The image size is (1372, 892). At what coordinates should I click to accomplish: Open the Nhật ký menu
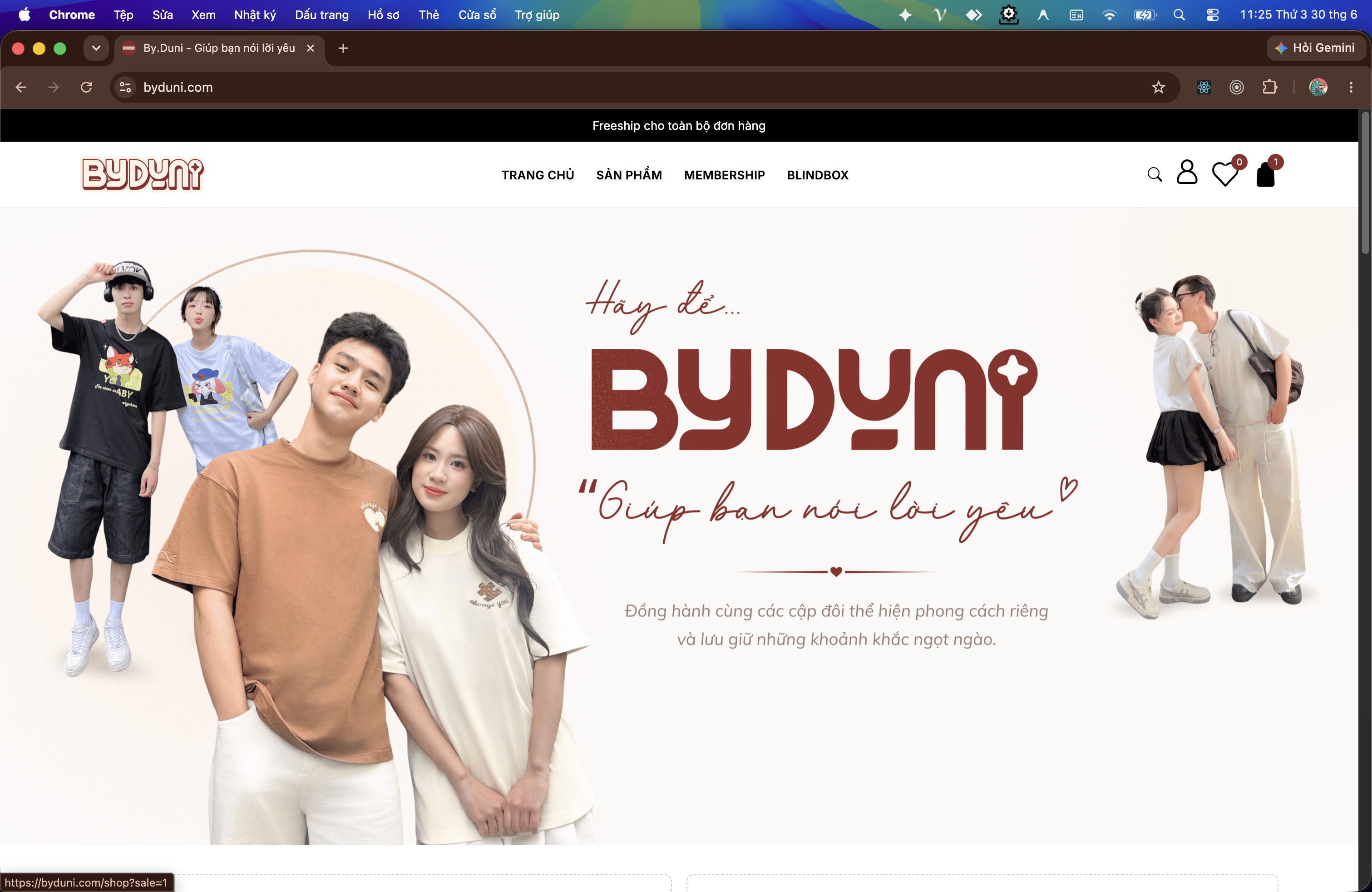(255, 15)
